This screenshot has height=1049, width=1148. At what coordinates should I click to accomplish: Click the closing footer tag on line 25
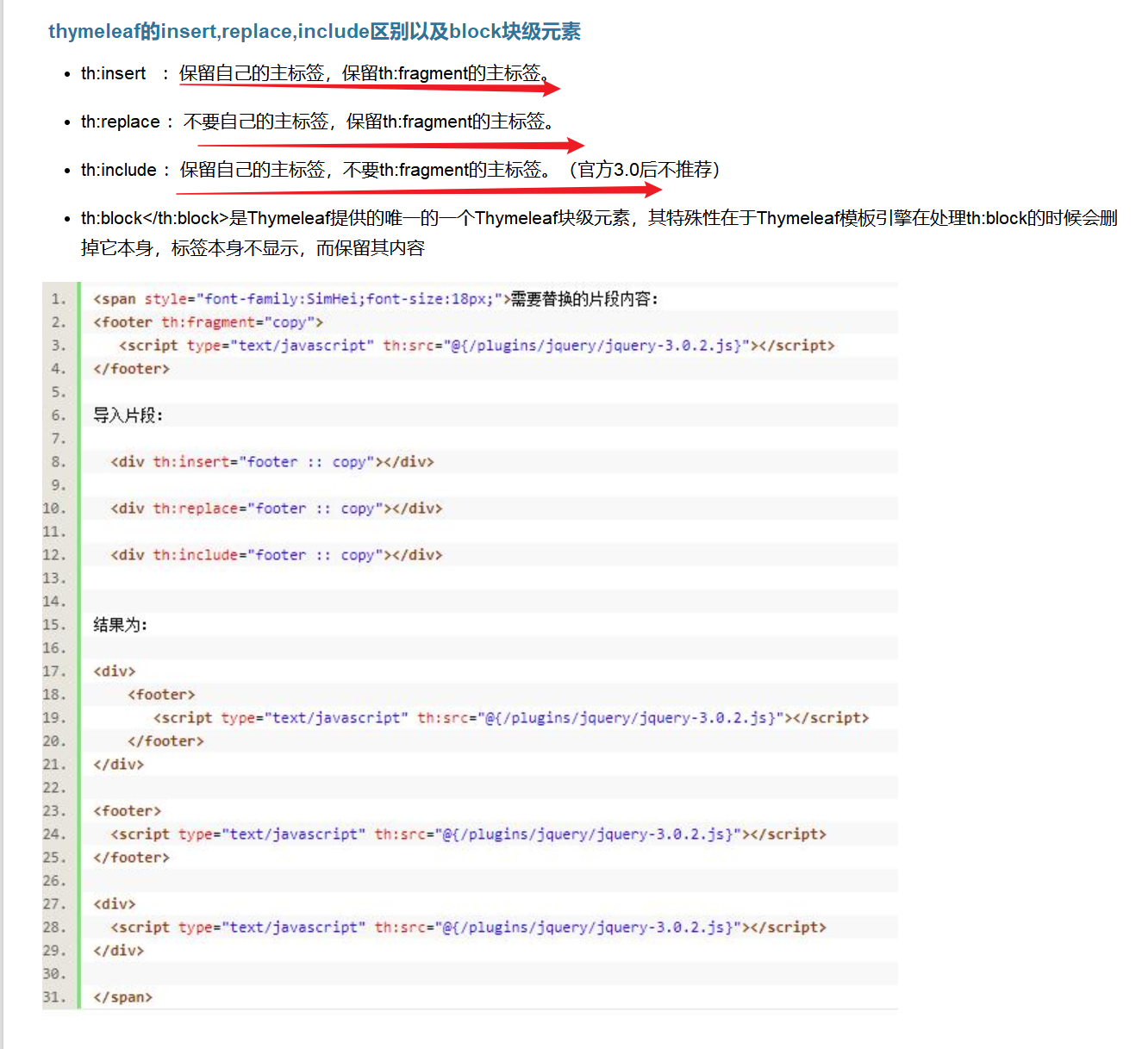point(132,858)
